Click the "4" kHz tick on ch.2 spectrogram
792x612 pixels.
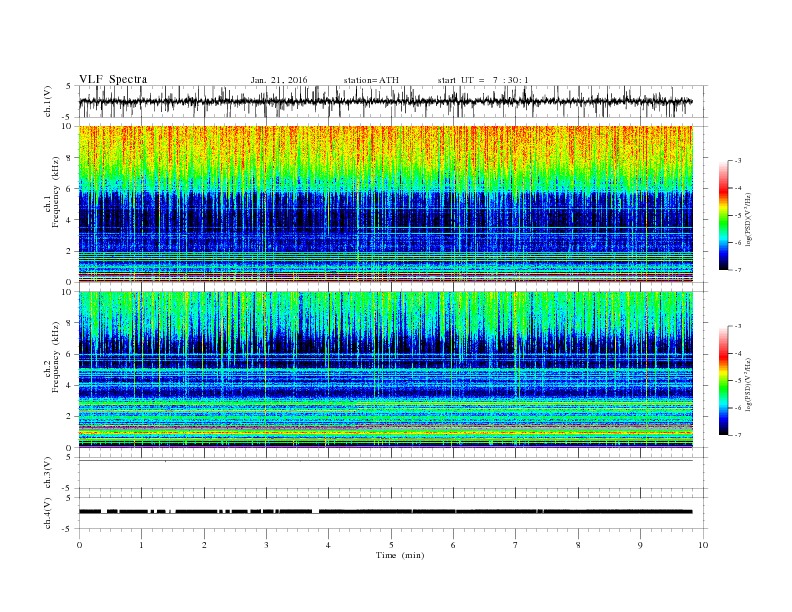(69, 386)
